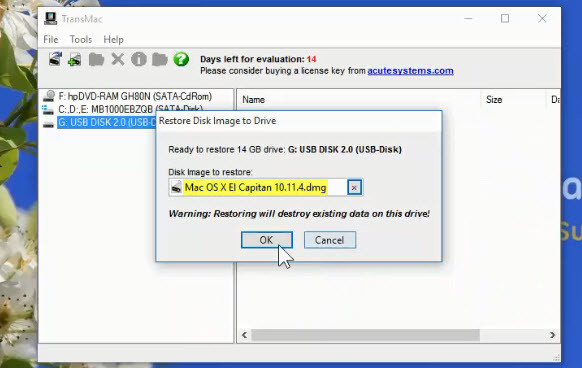Click the grayed folder icon beside the green help icon

tap(160, 59)
